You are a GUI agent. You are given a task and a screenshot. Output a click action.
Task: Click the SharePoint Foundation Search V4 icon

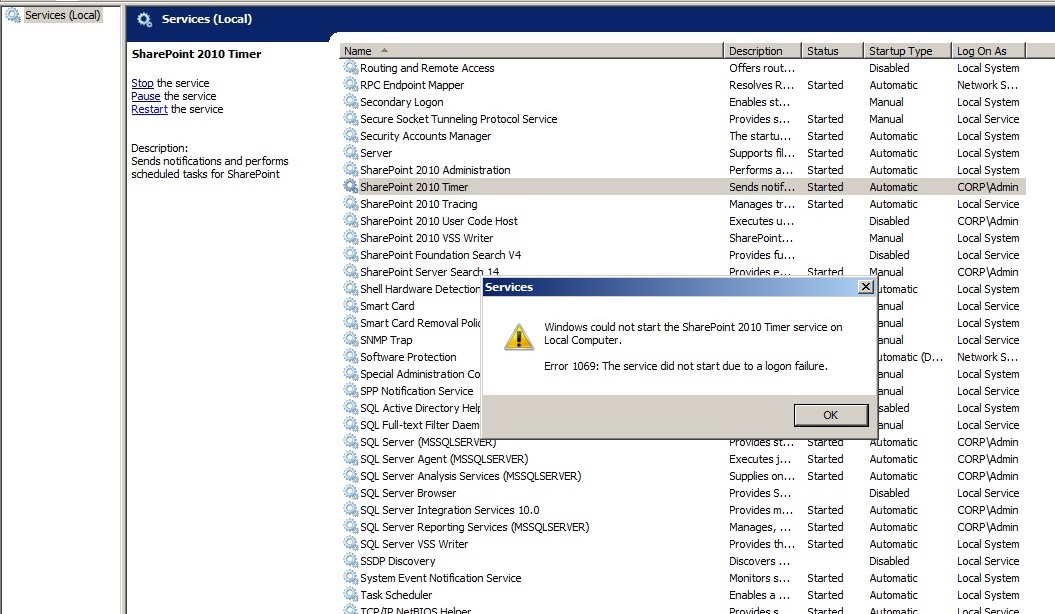click(x=350, y=254)
